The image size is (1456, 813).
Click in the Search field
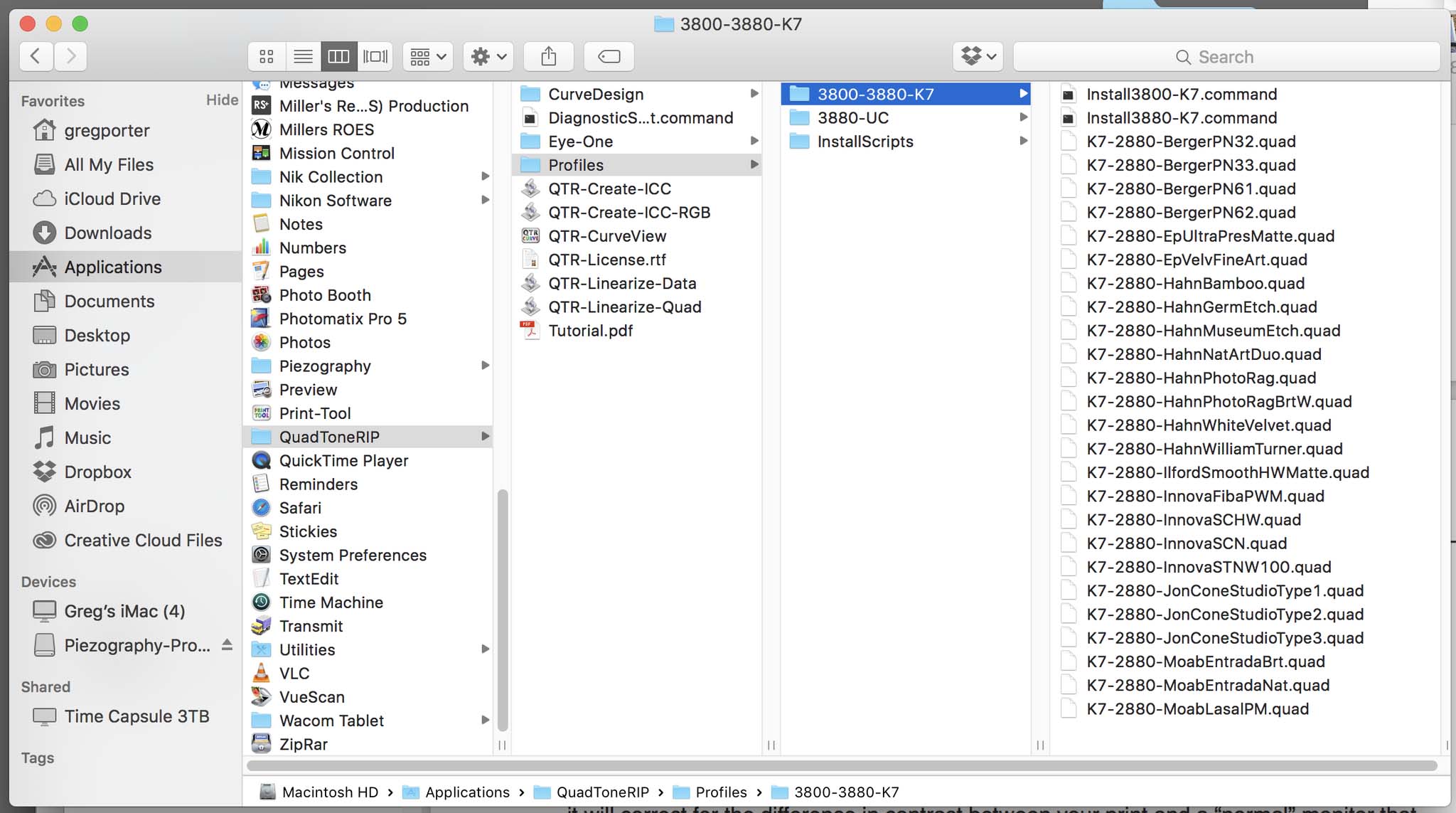point(1226,57)
